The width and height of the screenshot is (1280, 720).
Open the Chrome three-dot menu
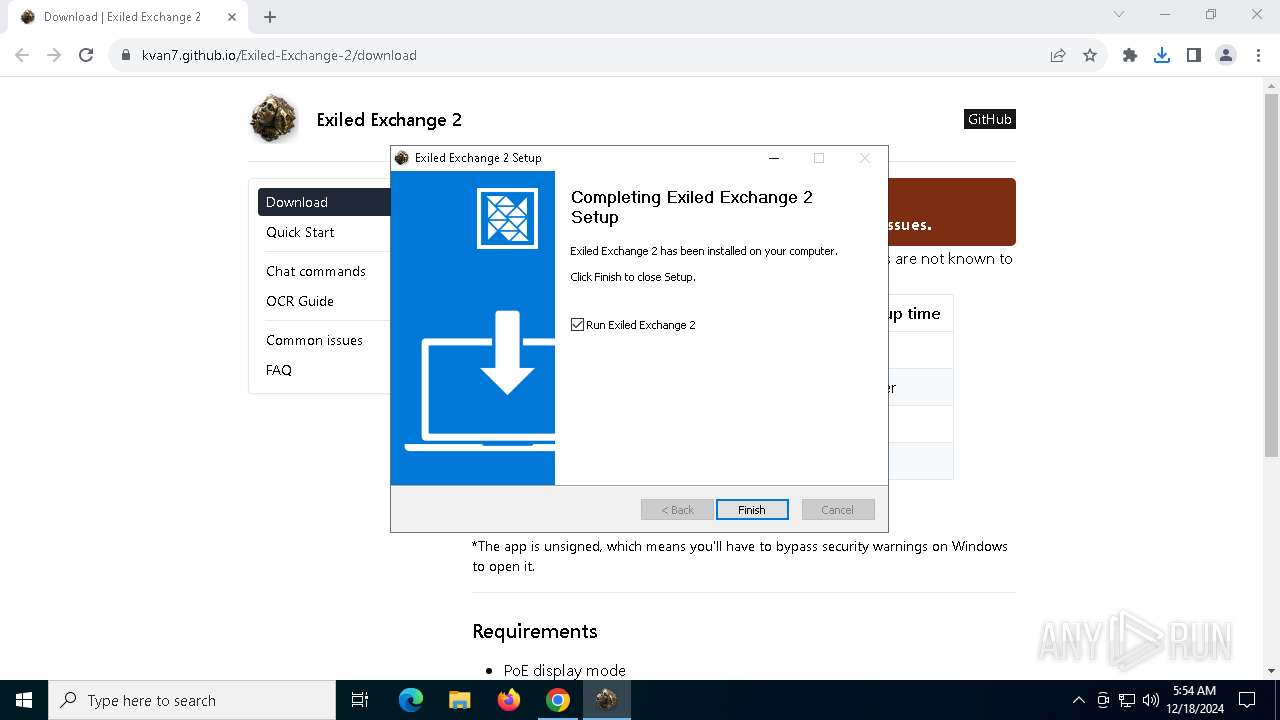point(1258,55)
